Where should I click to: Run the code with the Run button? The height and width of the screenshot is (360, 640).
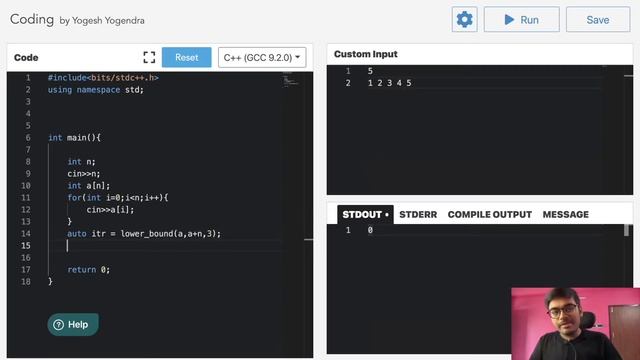tap(522, 19)
